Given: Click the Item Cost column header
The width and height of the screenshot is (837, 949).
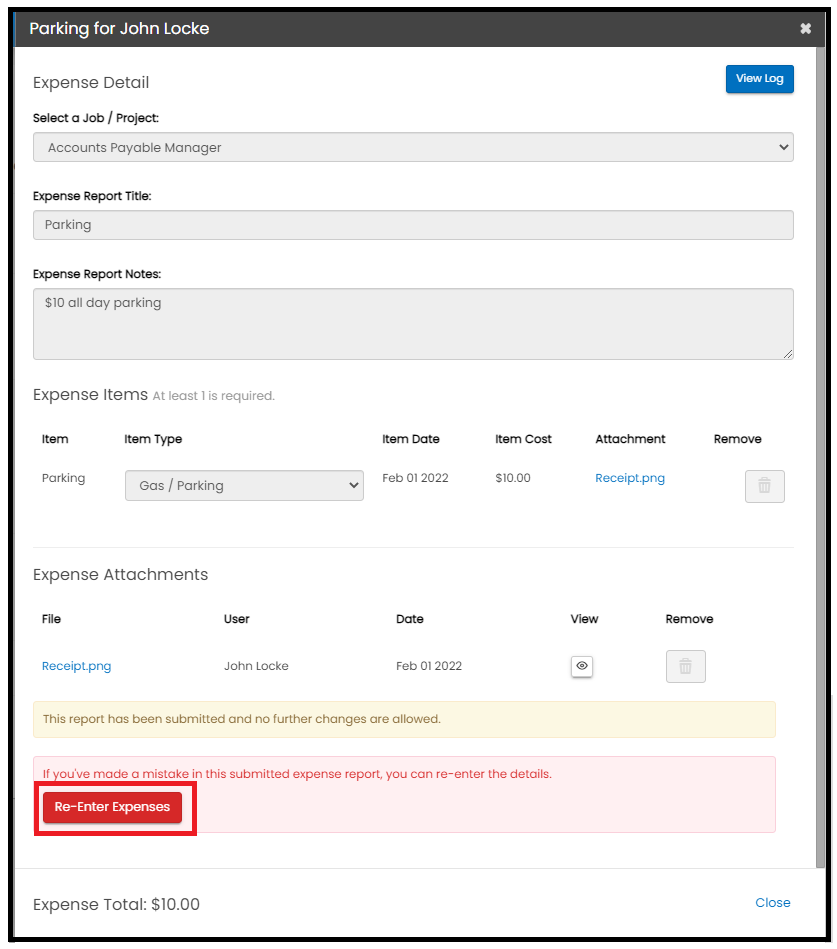Looking at the screenshot, I should pos(524,439).
